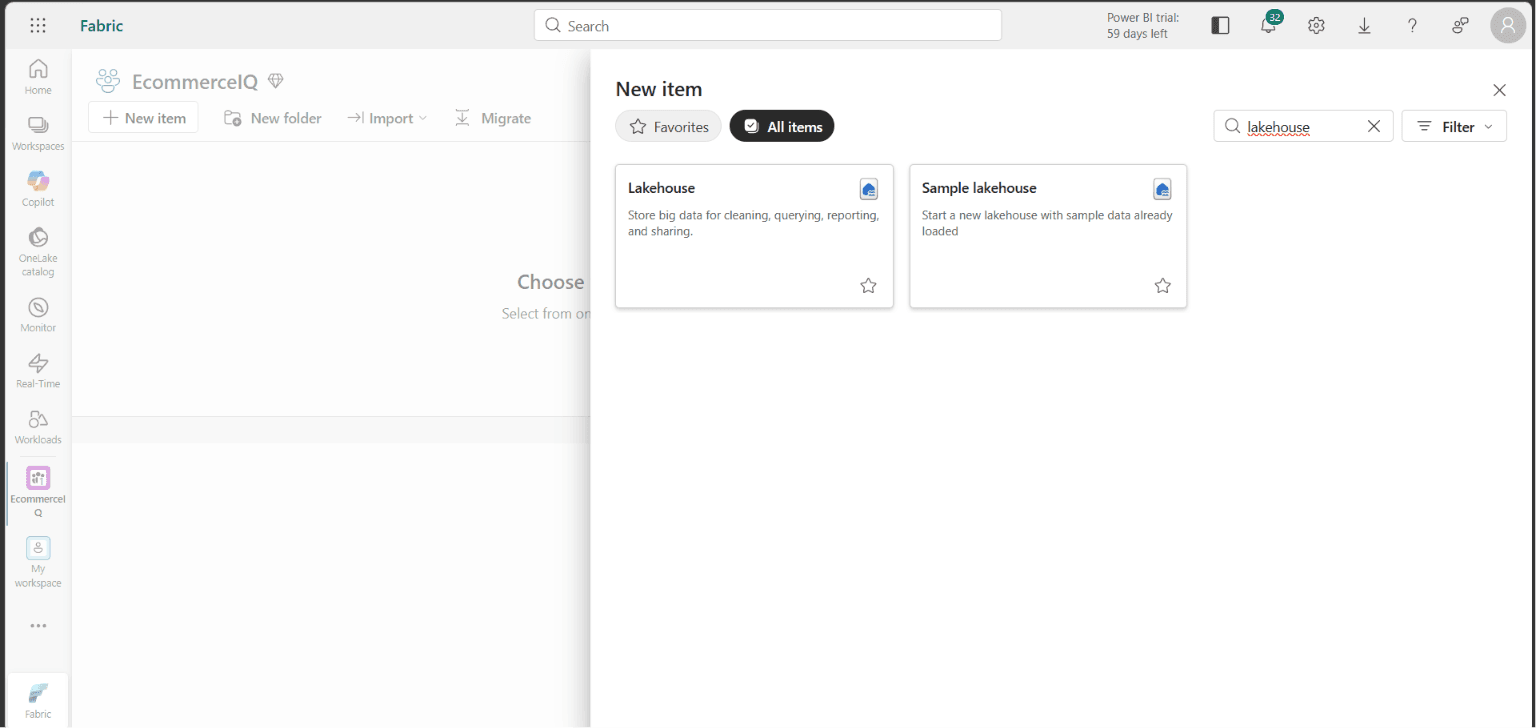Click the Lakehouse card's lakehouse icon
The height and width of the screenshot is (728, 1536).
pyautogui.click(x=869, y=189)
